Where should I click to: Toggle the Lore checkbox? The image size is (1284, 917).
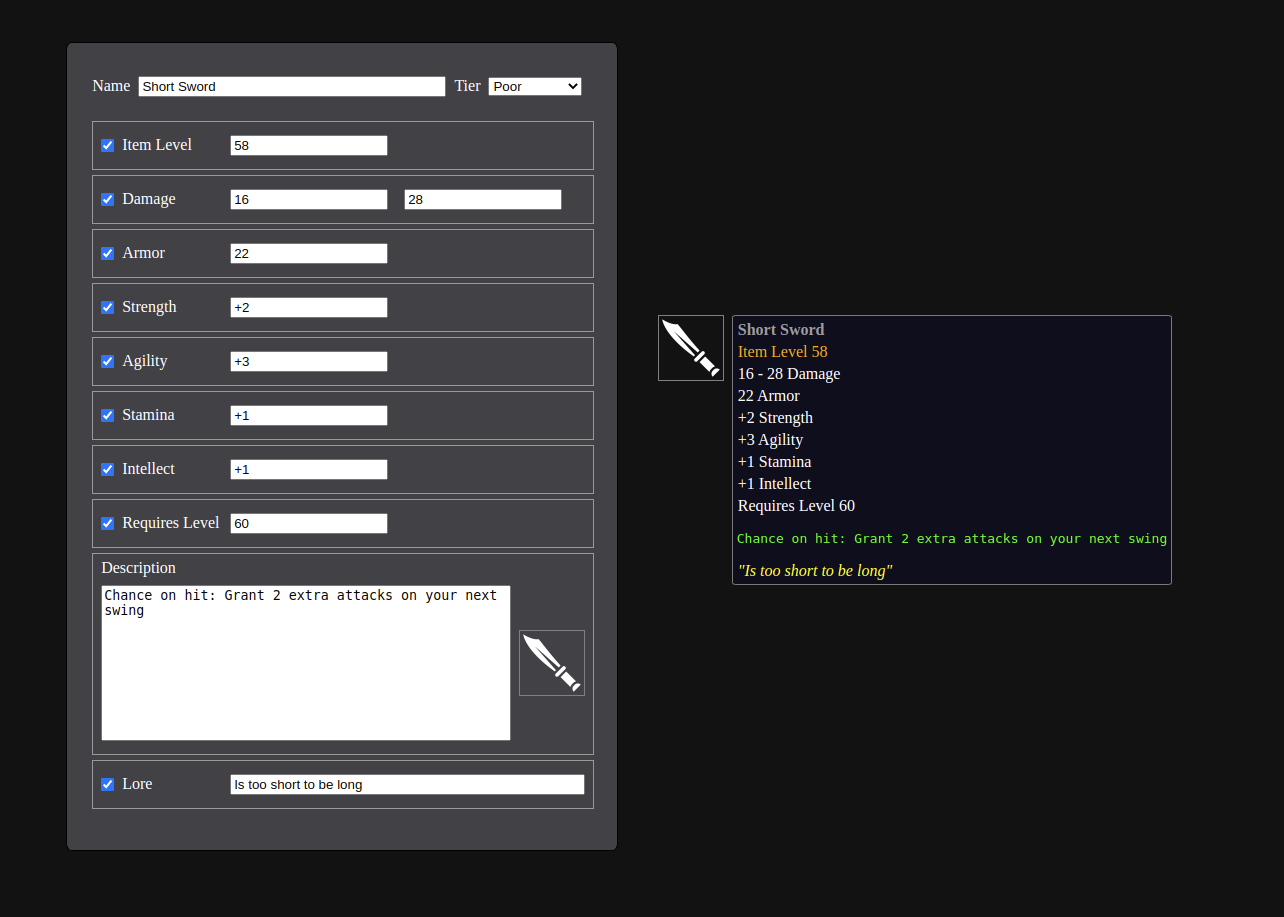(x=108, y=785)
